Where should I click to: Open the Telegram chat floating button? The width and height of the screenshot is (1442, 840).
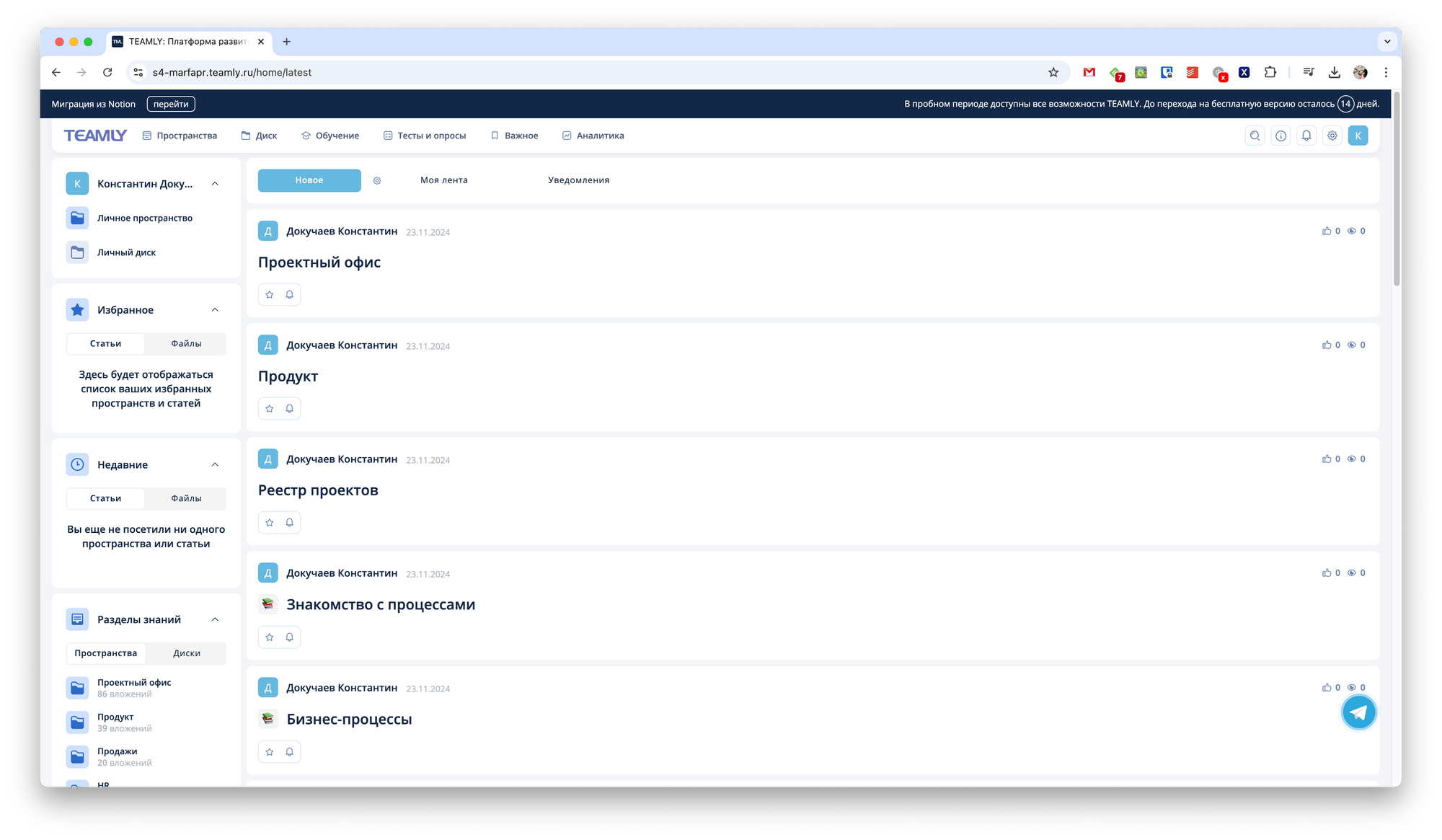click(x=1358, y=712)
